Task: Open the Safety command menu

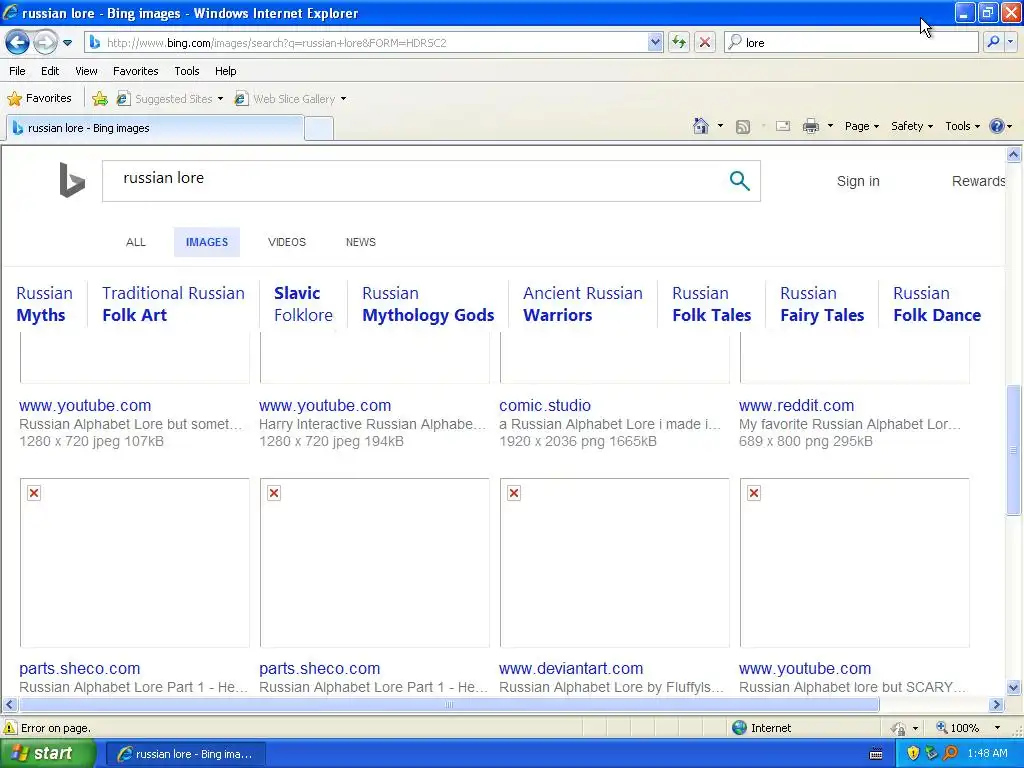Action: pos(912,127)
